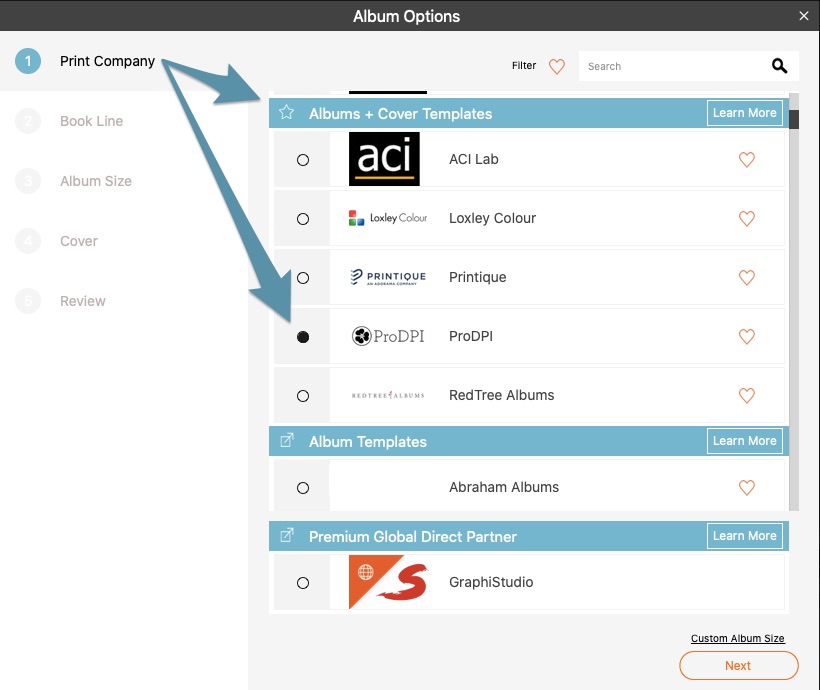Select the Loxley Colour radio button

coord(303,219)
